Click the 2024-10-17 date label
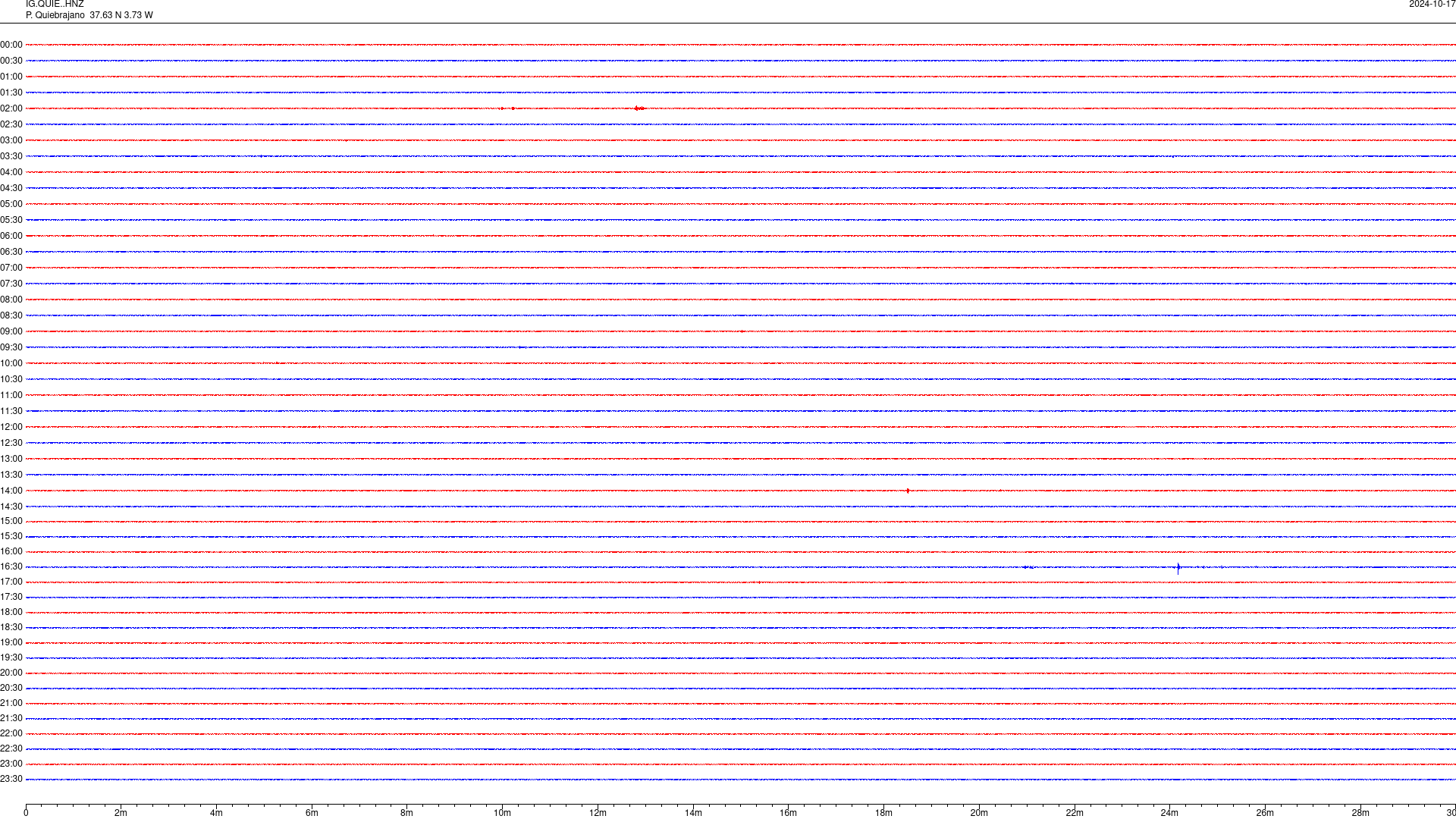This screenshot has height=819, width=1456. (x=1432, y=5)
